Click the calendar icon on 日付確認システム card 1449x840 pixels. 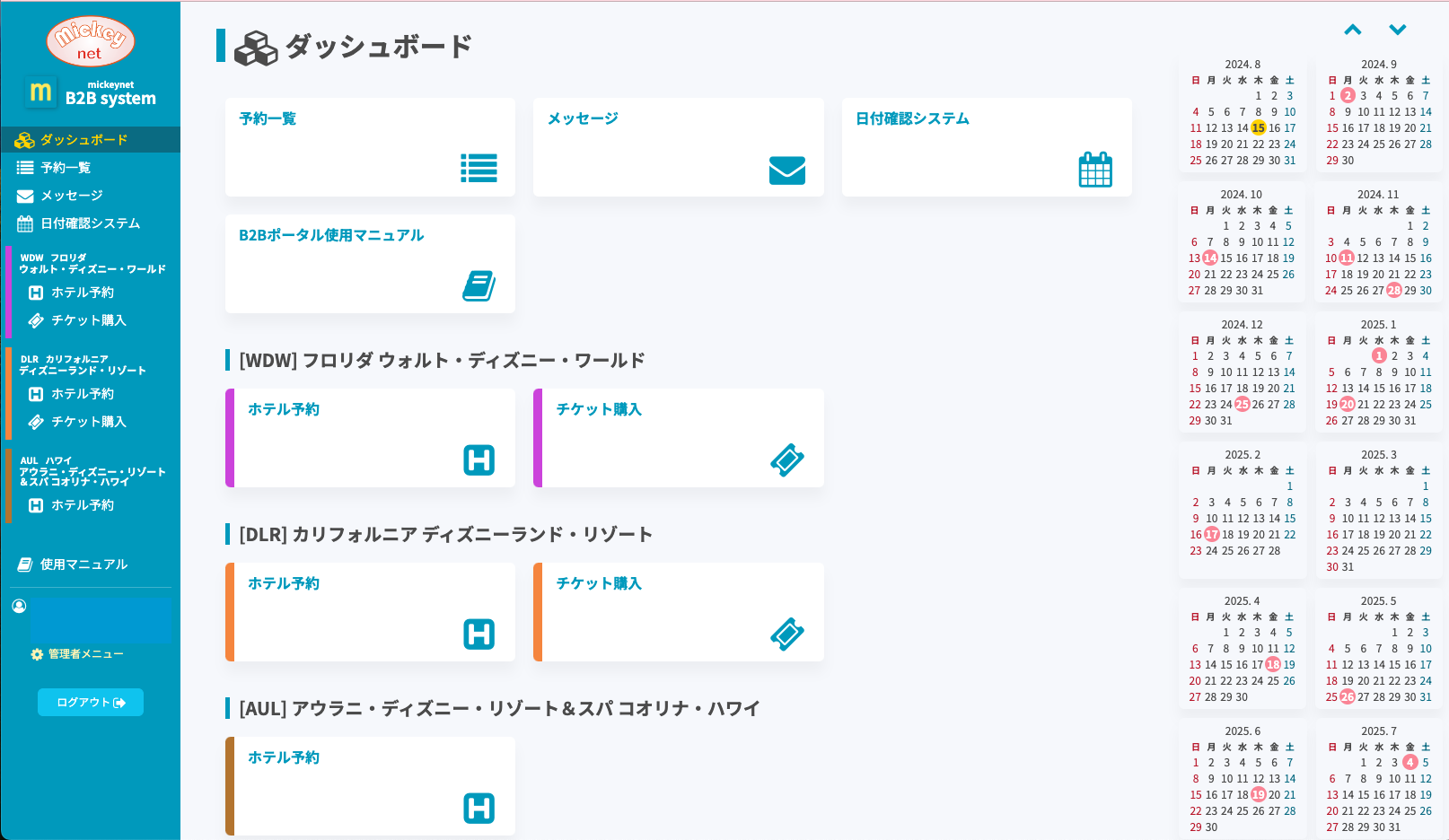pyautogui.click(x=1095, y=170)
